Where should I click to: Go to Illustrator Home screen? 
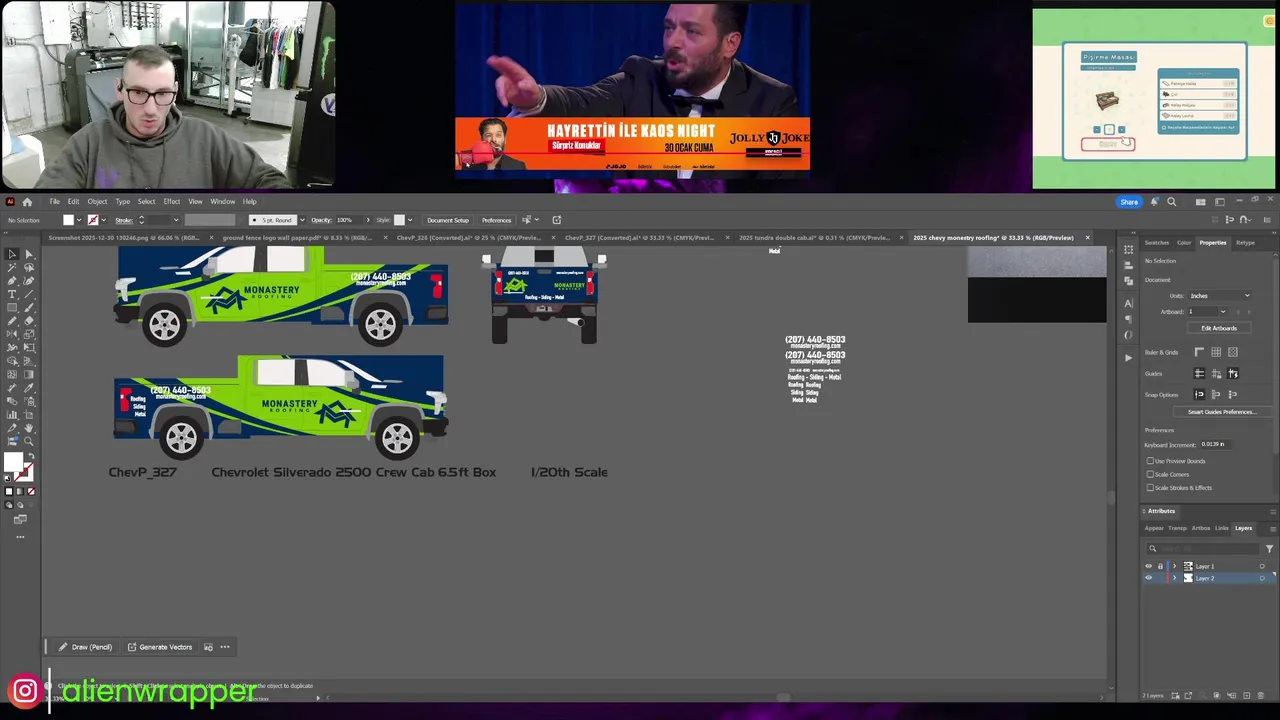[x=27, y=201]
